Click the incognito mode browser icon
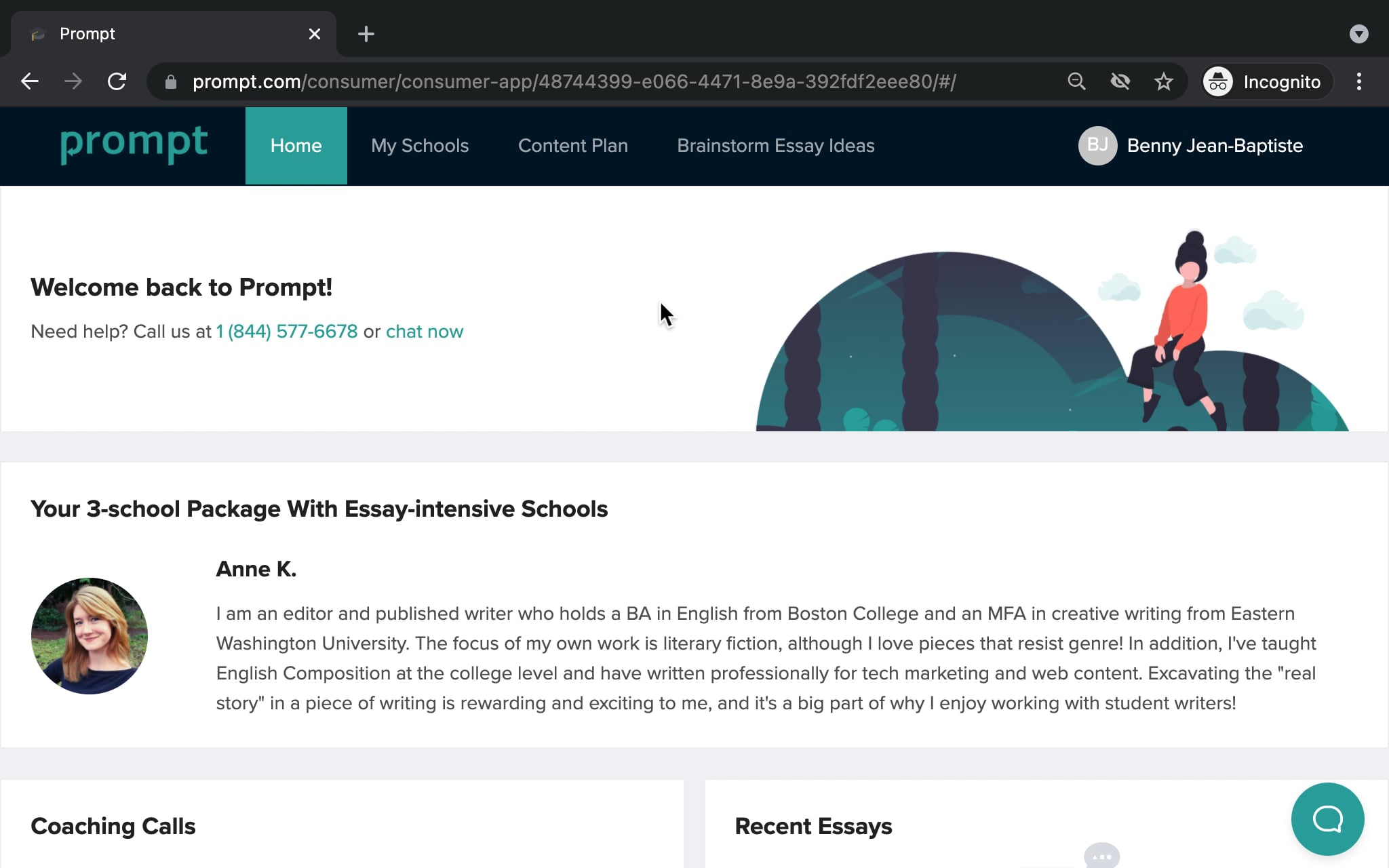Image resolution: width=1389 pixels, height=868 pixels. point(1217,82)
